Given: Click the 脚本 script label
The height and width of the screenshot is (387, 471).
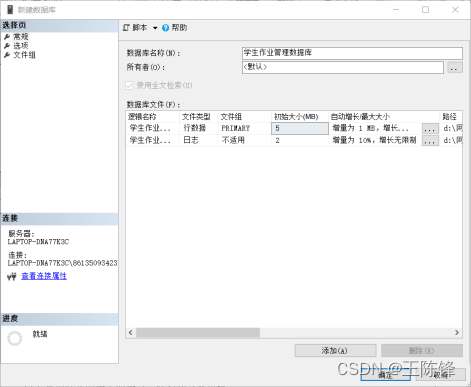Looking at the screenshot, I should coord(140,28).
